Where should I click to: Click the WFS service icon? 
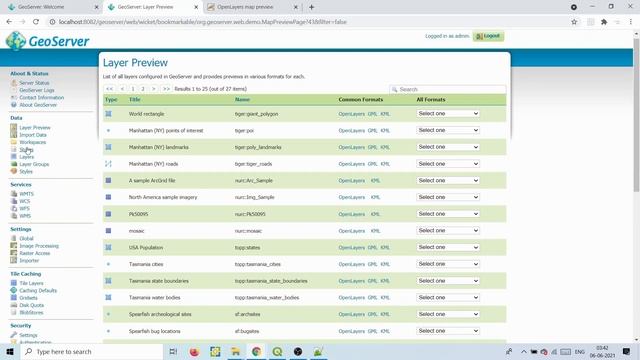coord(14,209)
